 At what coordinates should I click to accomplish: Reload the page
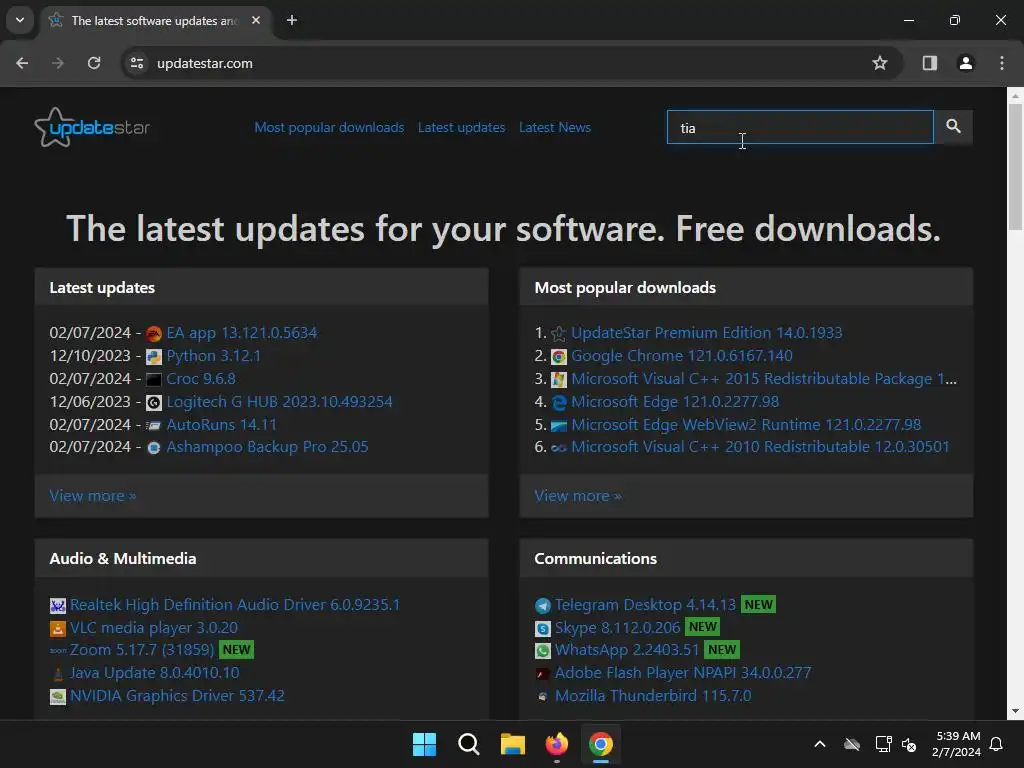pos(94,63)
